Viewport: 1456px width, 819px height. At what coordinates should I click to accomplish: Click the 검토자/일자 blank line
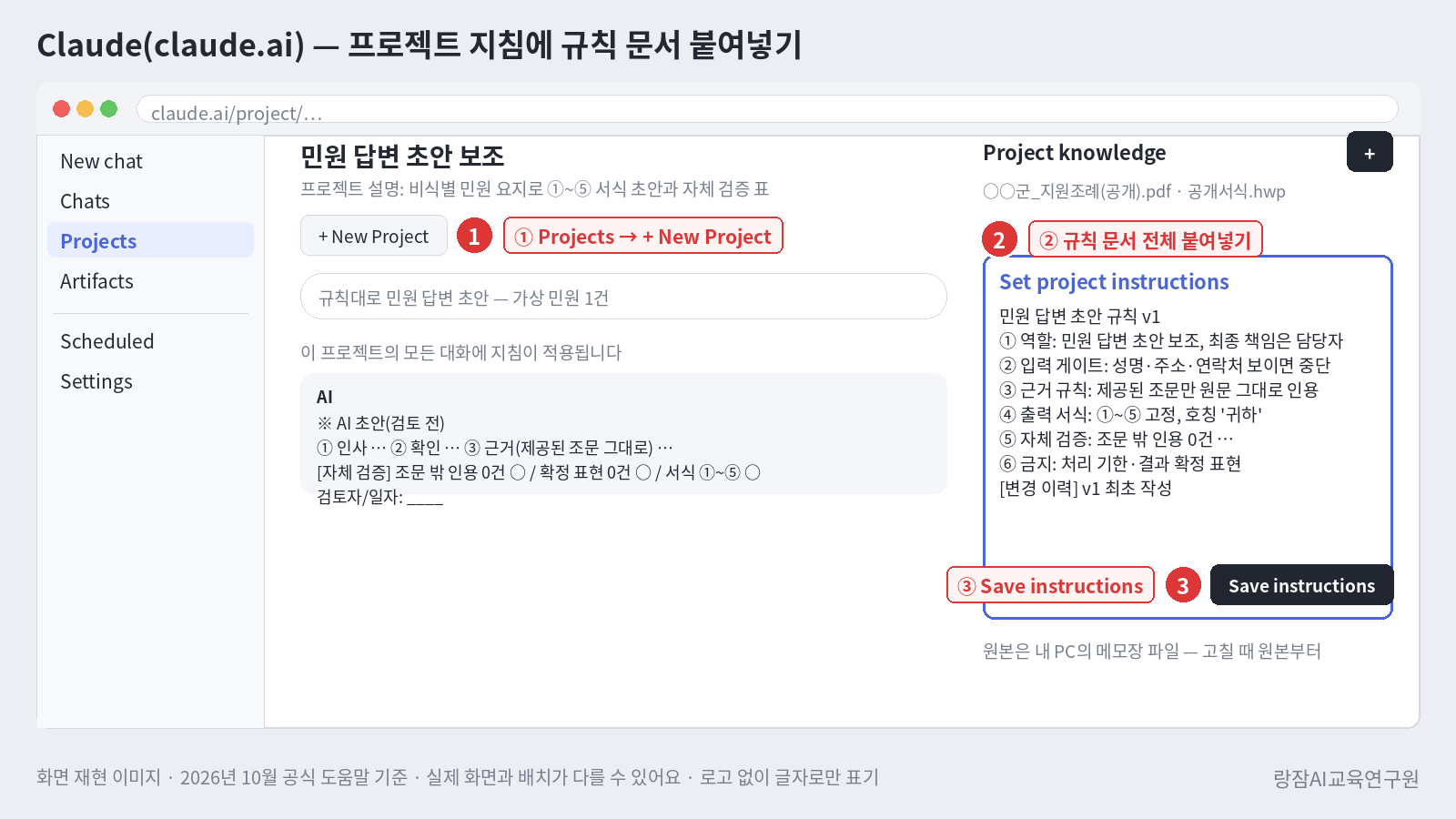pyautogui.click(x=379, y=496)
